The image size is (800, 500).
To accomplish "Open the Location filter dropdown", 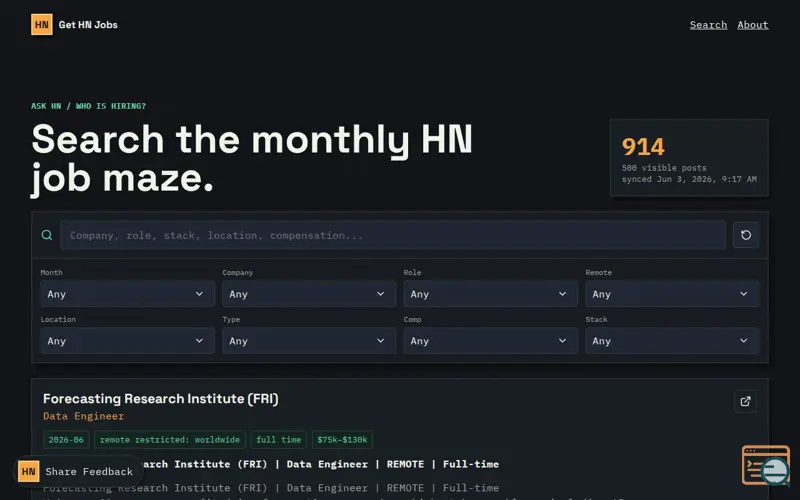I will [127, 341].
